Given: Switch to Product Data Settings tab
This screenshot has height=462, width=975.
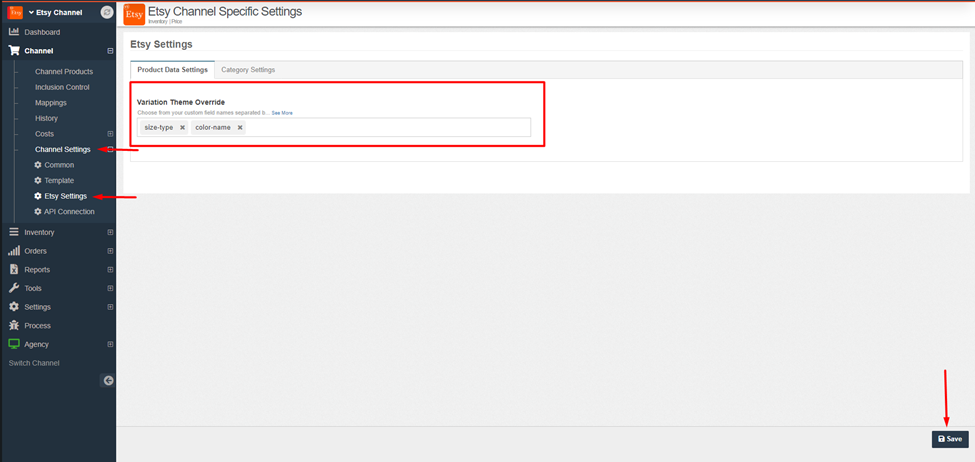Looking at the screenshot, I should (172, 70).
